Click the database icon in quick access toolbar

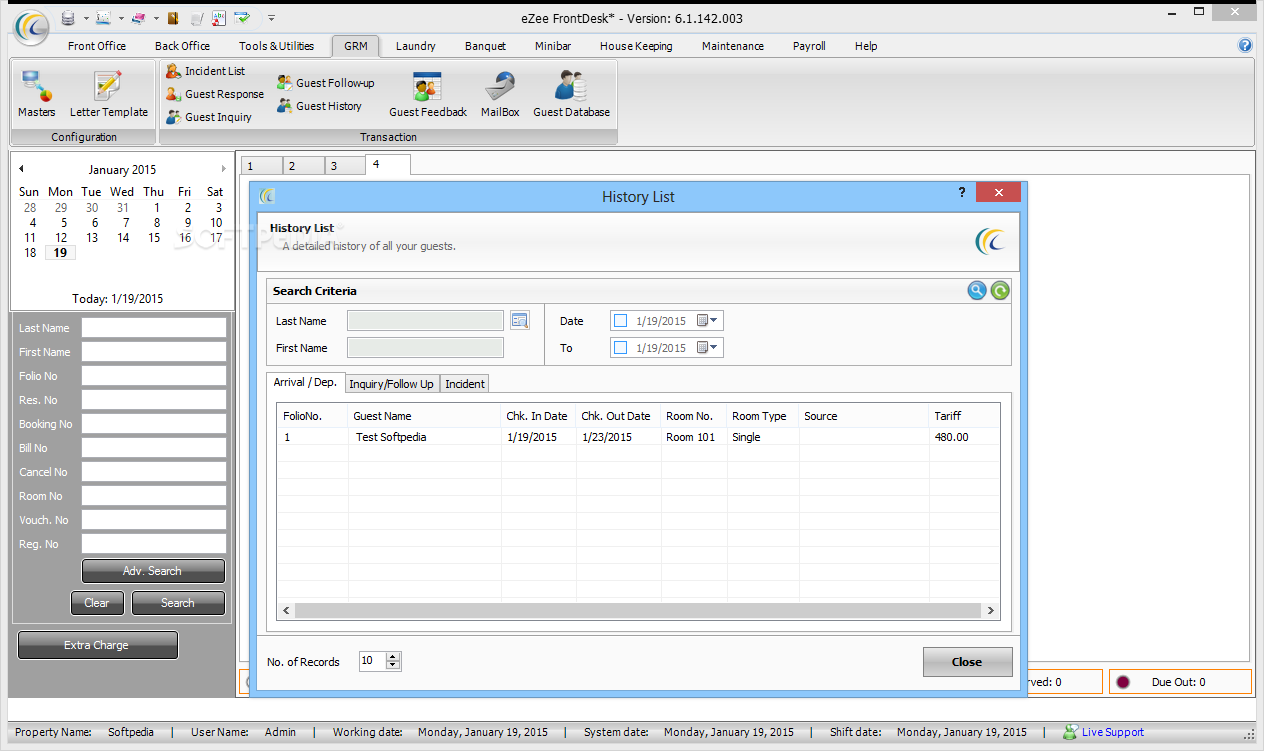tap(68, 18)
